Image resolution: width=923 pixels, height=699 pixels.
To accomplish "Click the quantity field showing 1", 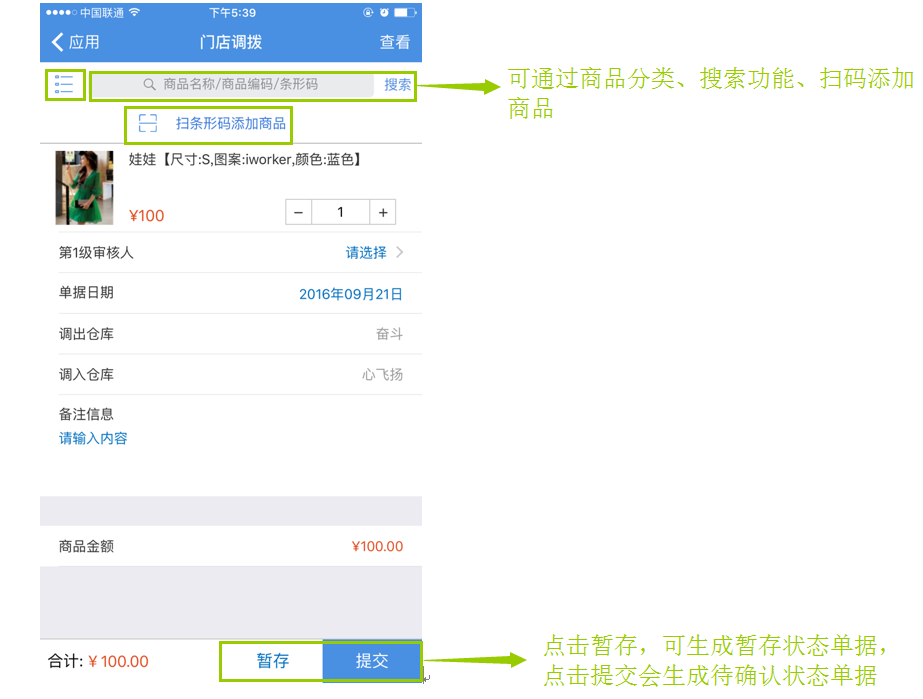I will (x=340, y=212).
